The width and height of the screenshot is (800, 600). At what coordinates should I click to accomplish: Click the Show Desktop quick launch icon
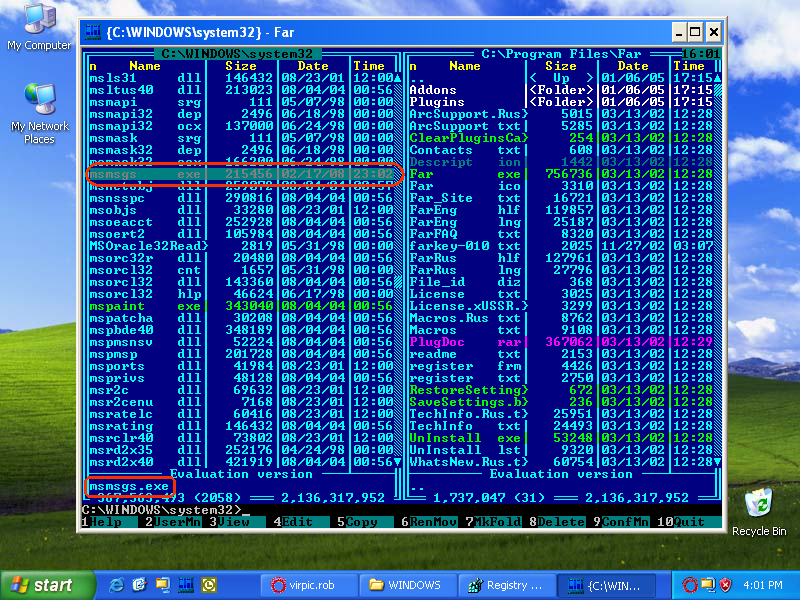(x=163, y=585)
